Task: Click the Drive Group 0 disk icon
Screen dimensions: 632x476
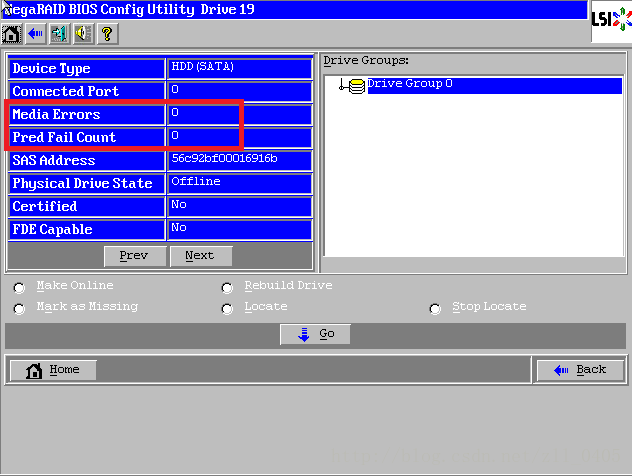Action: coord(356,86)
